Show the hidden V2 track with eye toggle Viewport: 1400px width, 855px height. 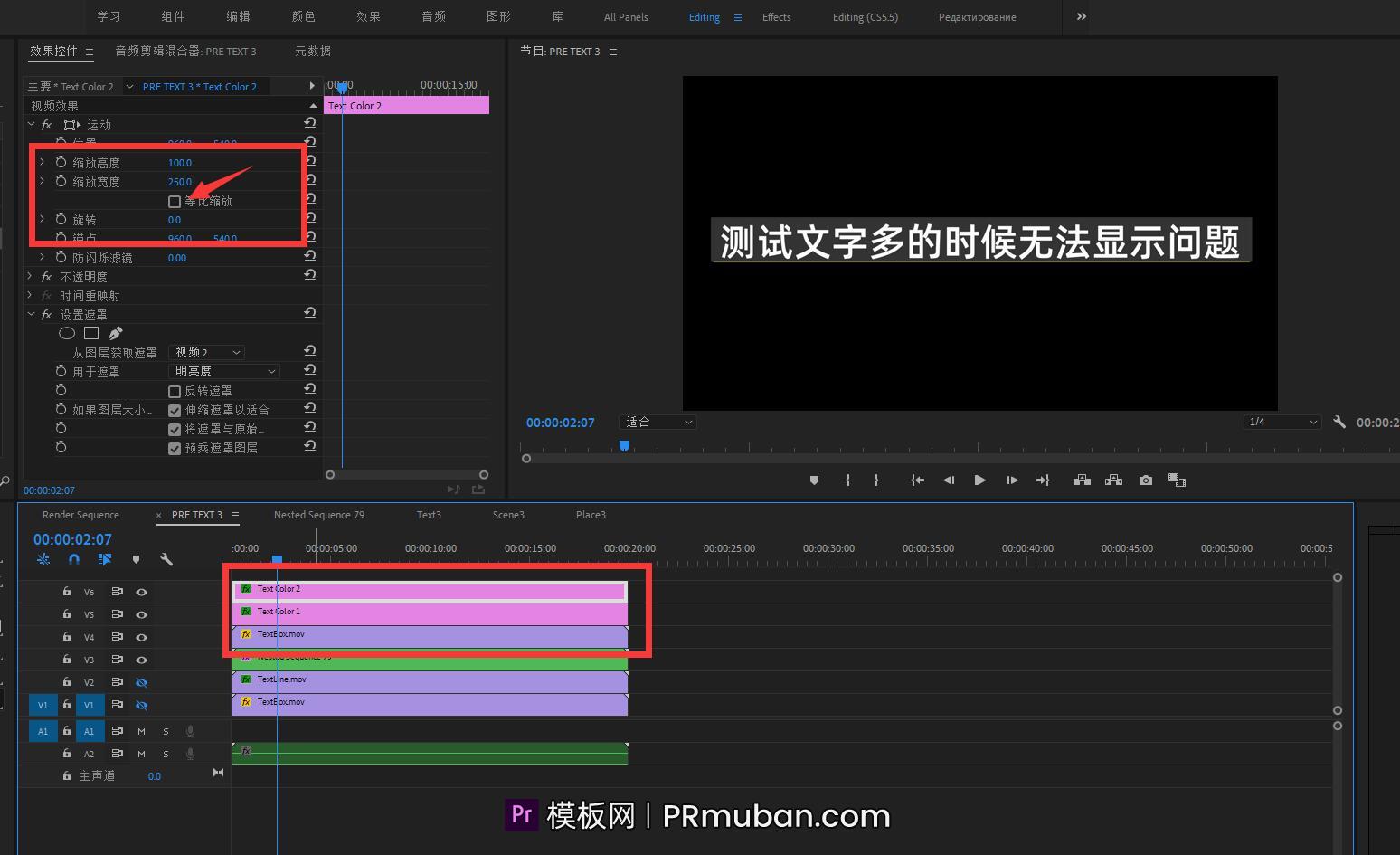point(141,681)
